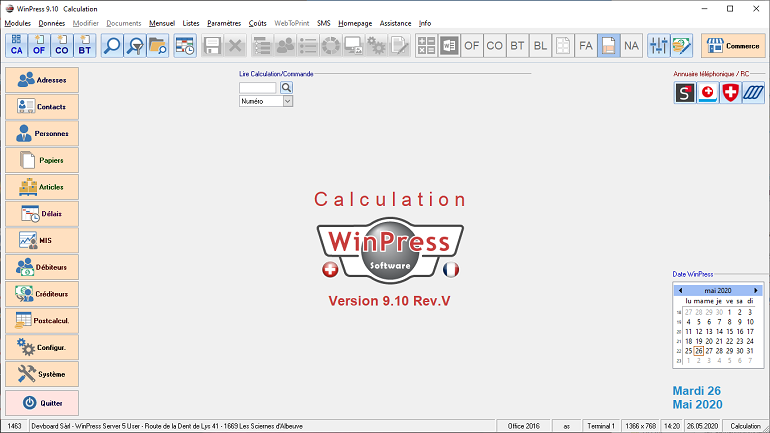Open the Système module
The height and width of the screenshot is (433, 770).
(x=42, y=374)
